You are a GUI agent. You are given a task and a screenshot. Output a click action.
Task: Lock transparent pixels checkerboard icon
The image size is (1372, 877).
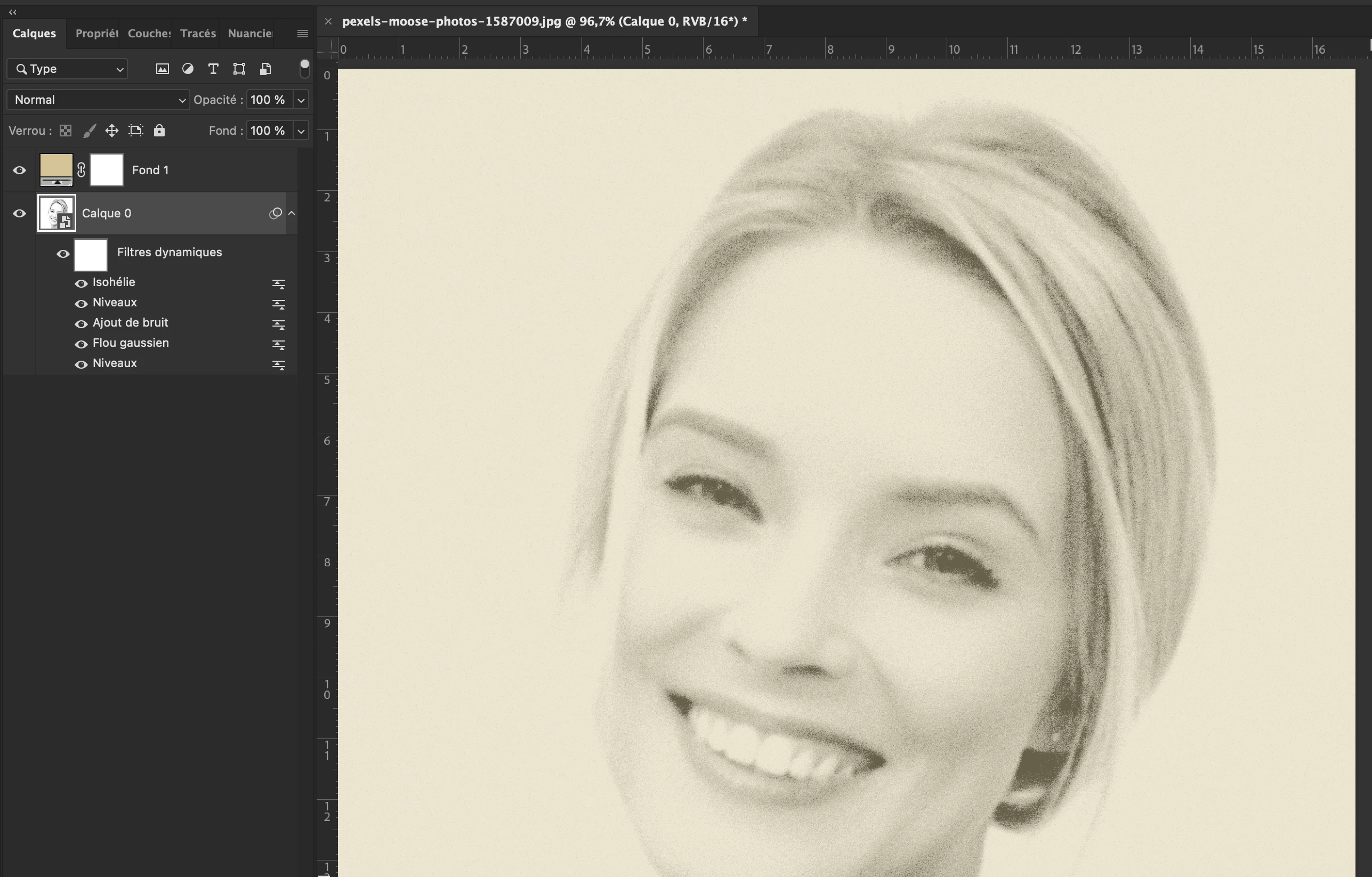(x=66, y=131)
